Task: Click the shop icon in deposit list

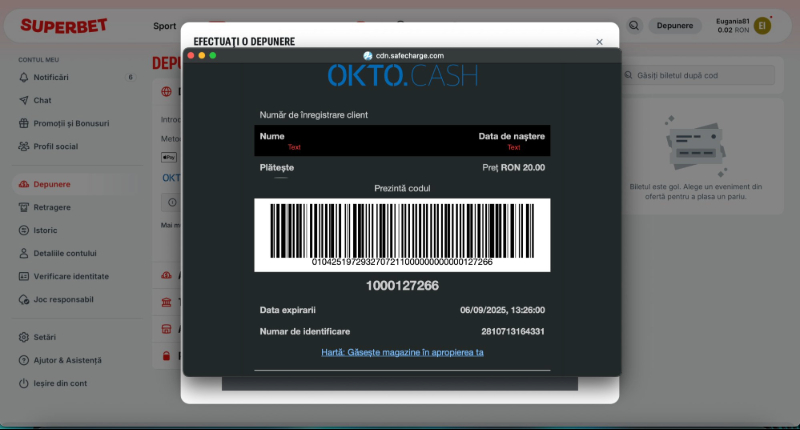Action: (x=166, y=329)
